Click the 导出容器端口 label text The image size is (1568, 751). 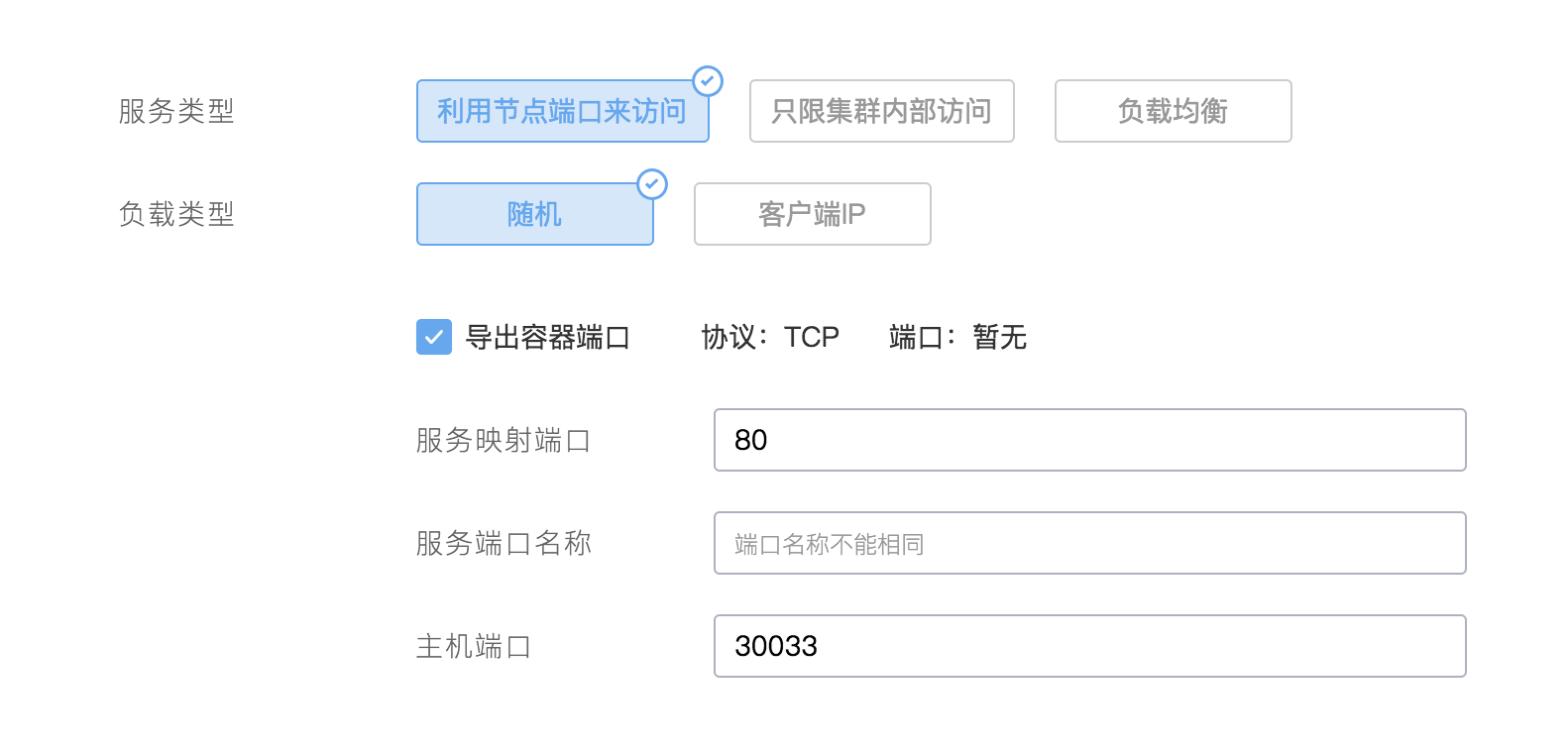[x=547, y=338]
